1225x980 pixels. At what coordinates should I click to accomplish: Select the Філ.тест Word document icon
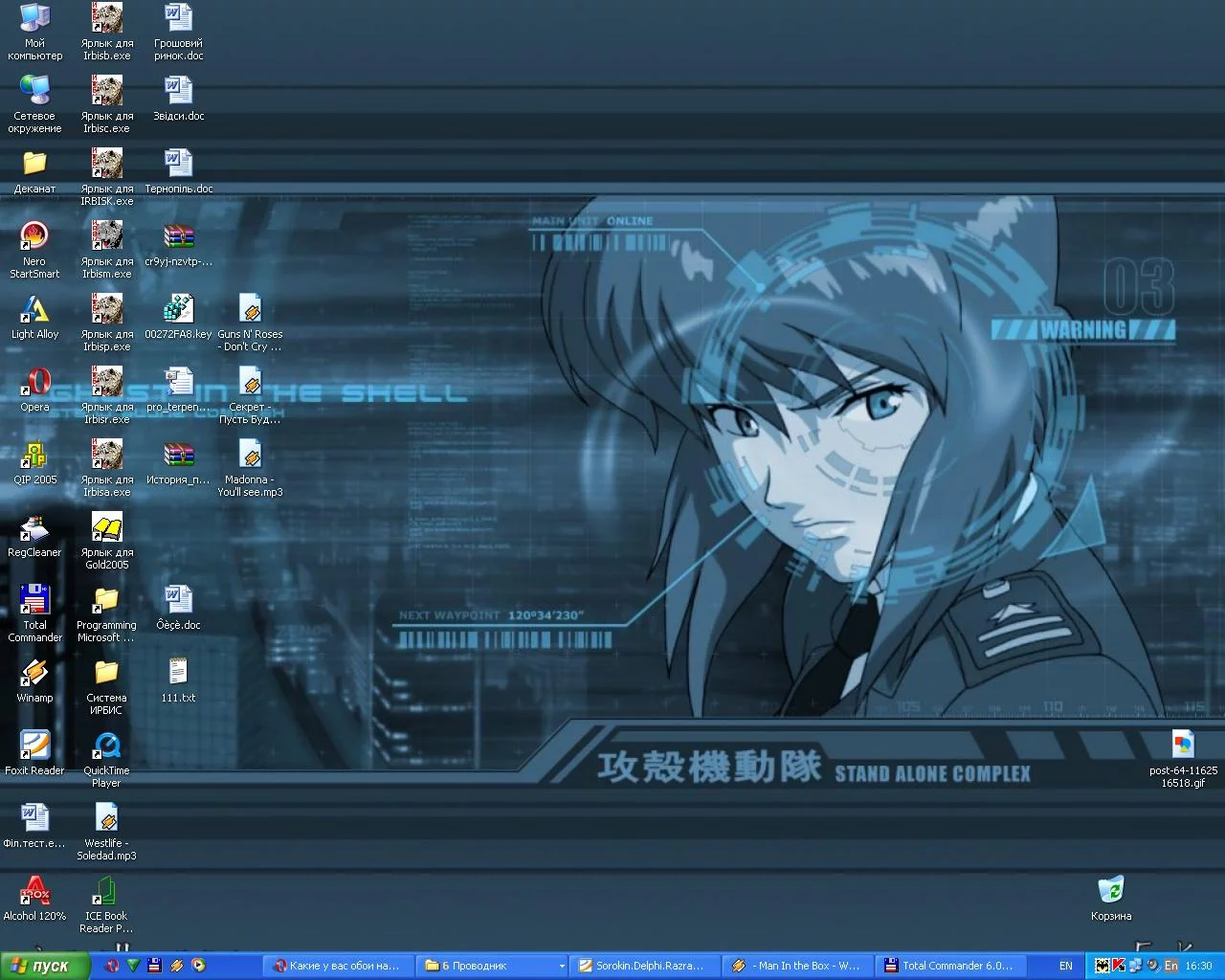tap(34, 826)
